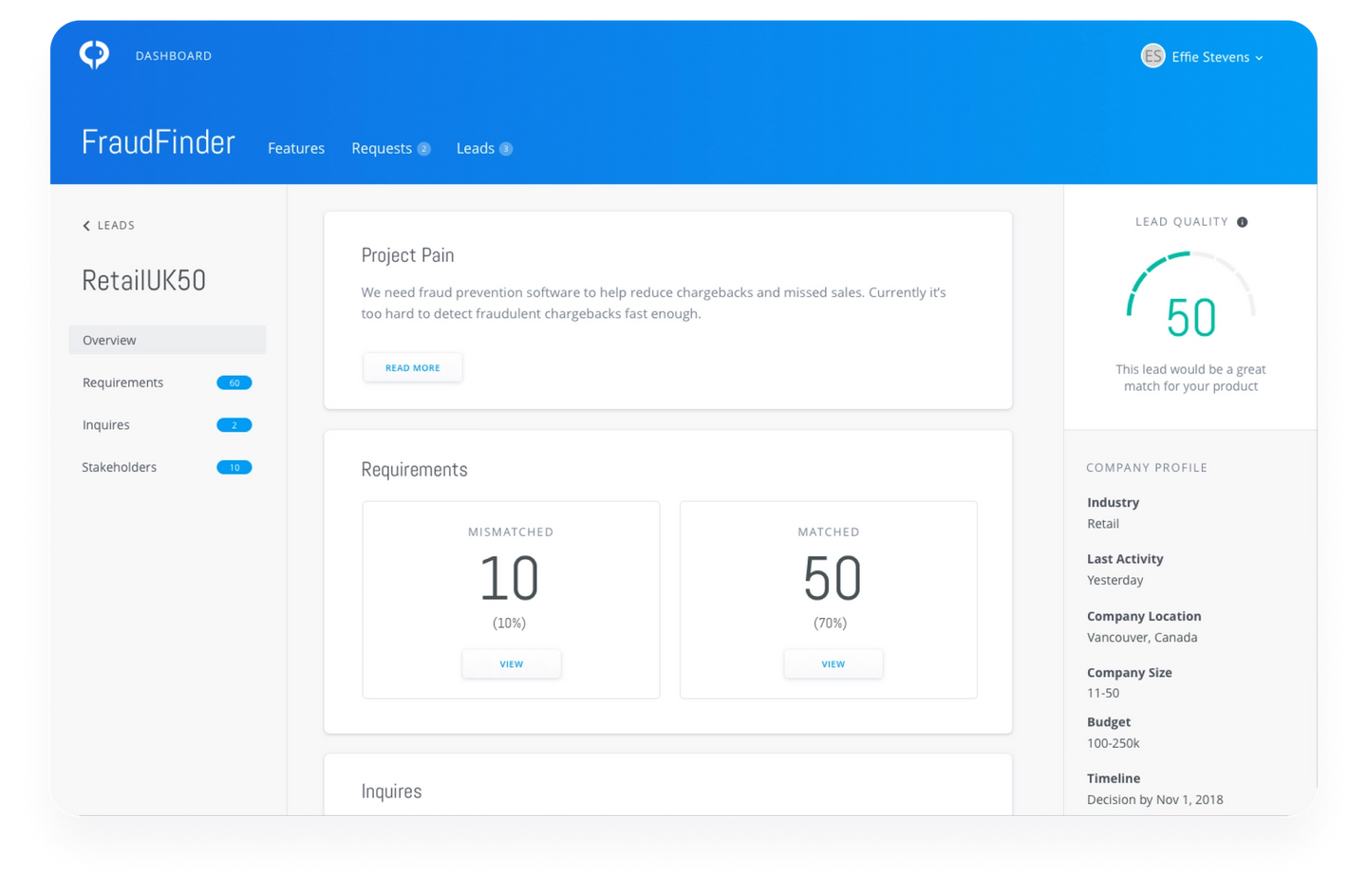Switch to the Features tab
1367x896 pixels.
295,148
